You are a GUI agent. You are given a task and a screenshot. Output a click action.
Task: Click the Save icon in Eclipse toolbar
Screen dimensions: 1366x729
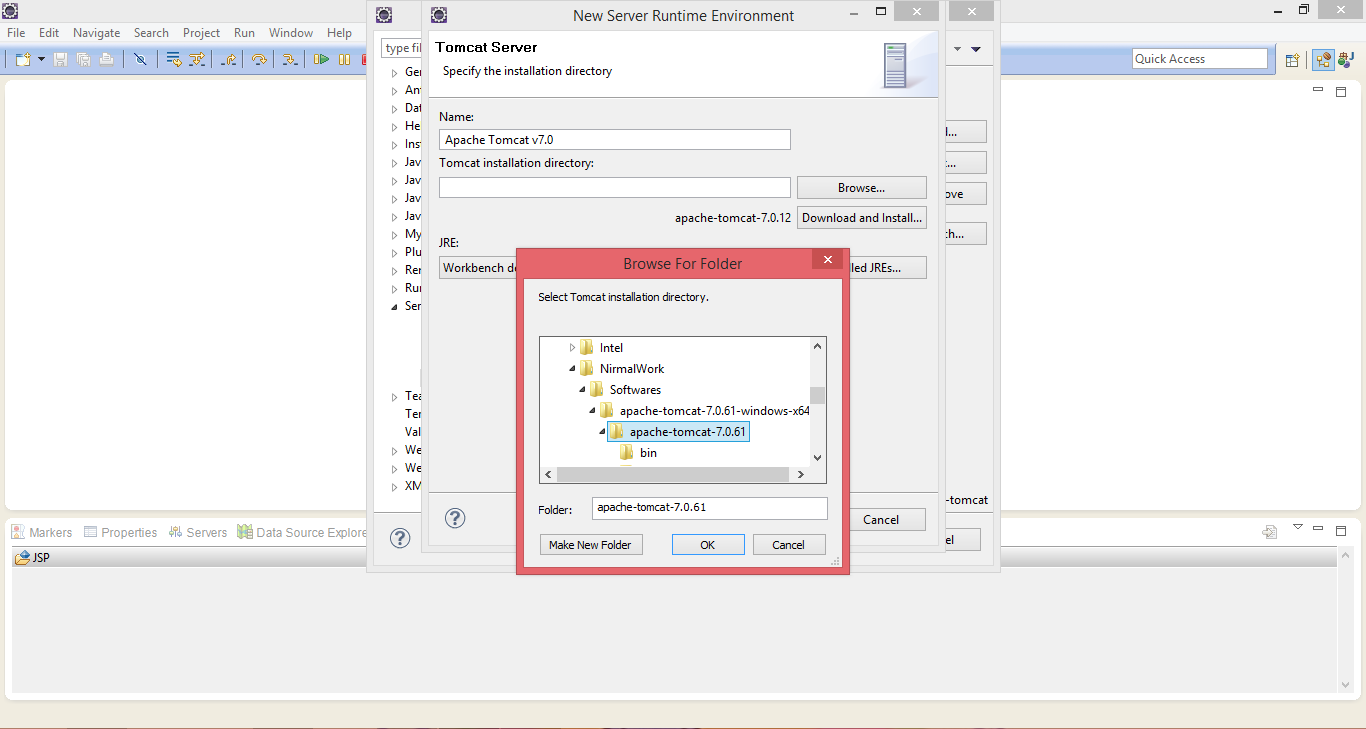click(x=60, y=59)
